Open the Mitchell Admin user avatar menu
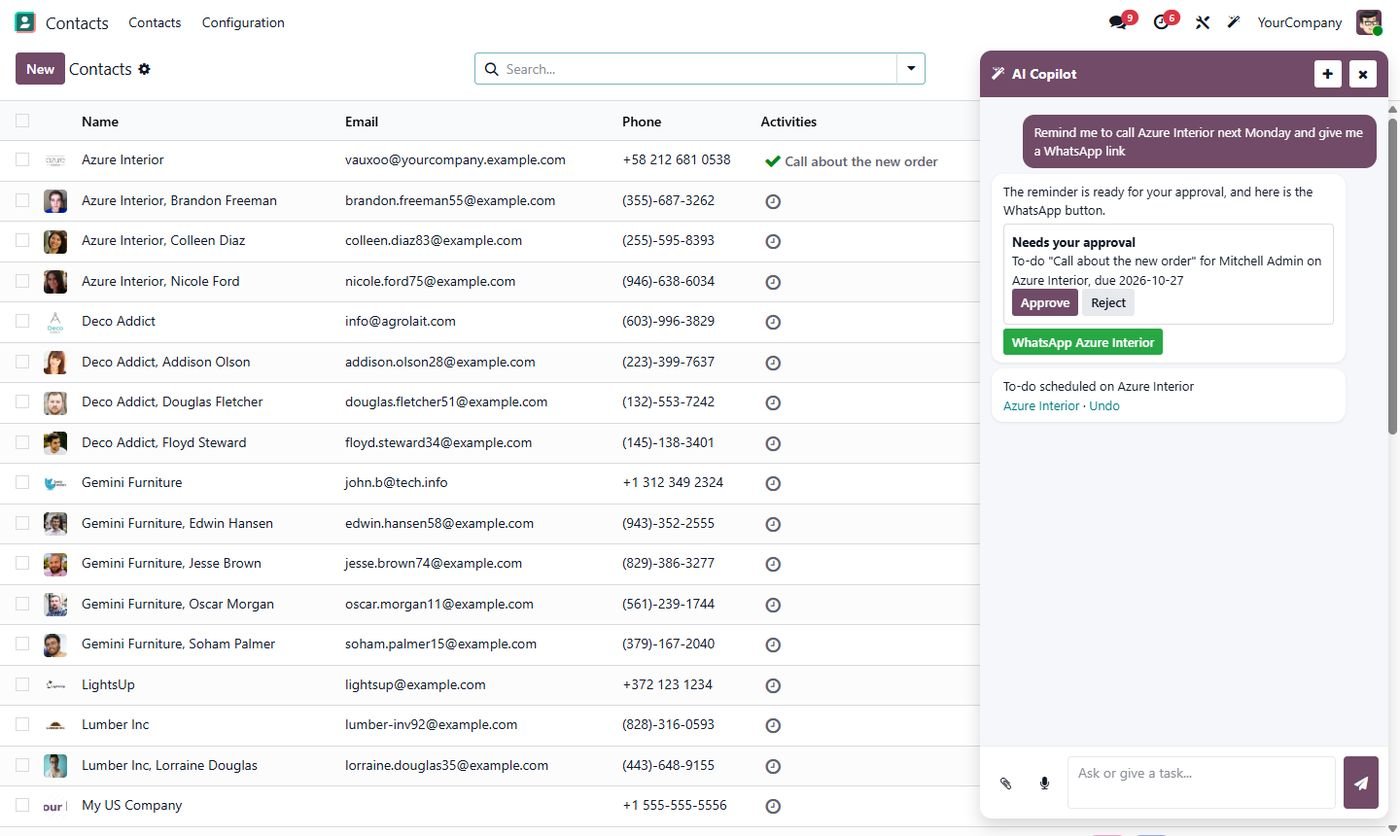The width and height of the screenshot is (1400, 836). (x=1368, y=22)
